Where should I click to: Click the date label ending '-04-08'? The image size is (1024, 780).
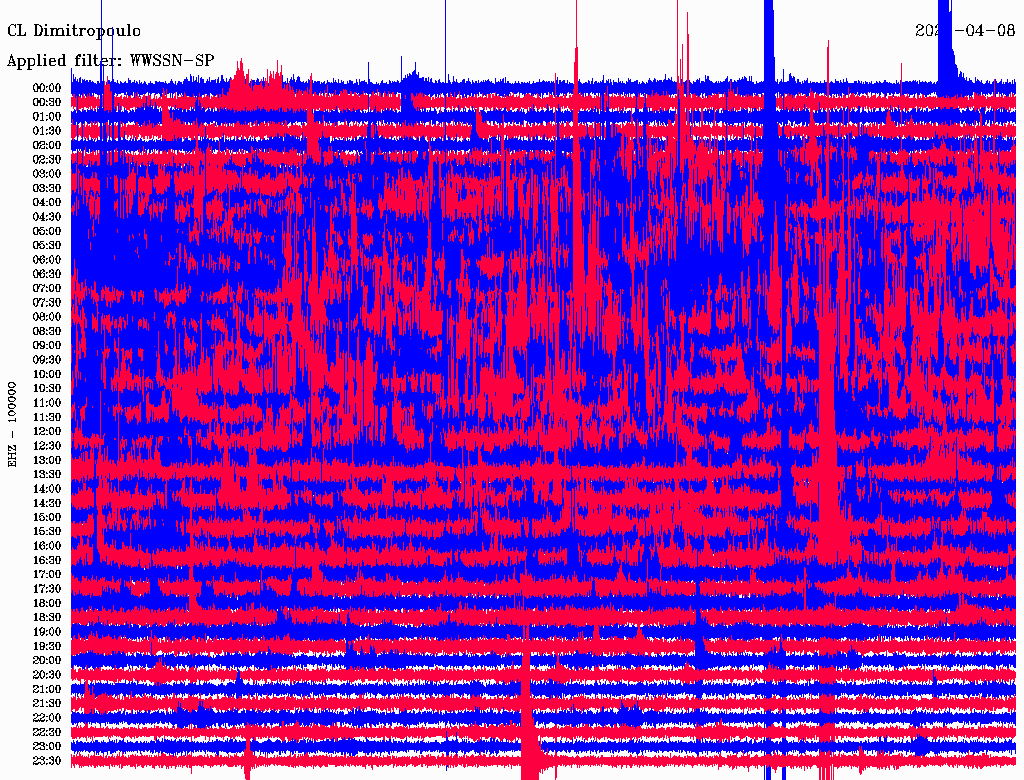click(965, 31)
